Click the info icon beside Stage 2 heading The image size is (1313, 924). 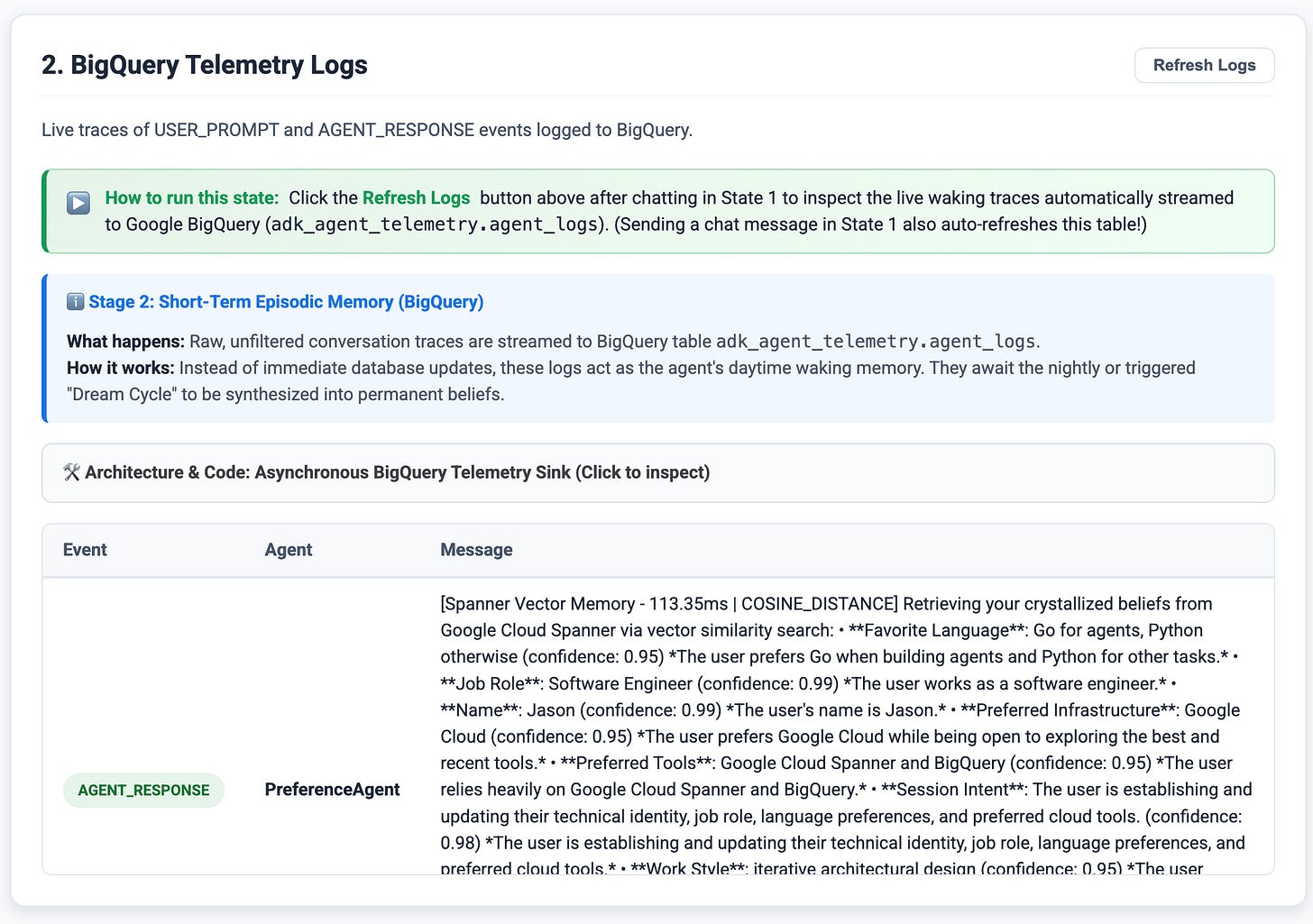click(x=76, y=302)
